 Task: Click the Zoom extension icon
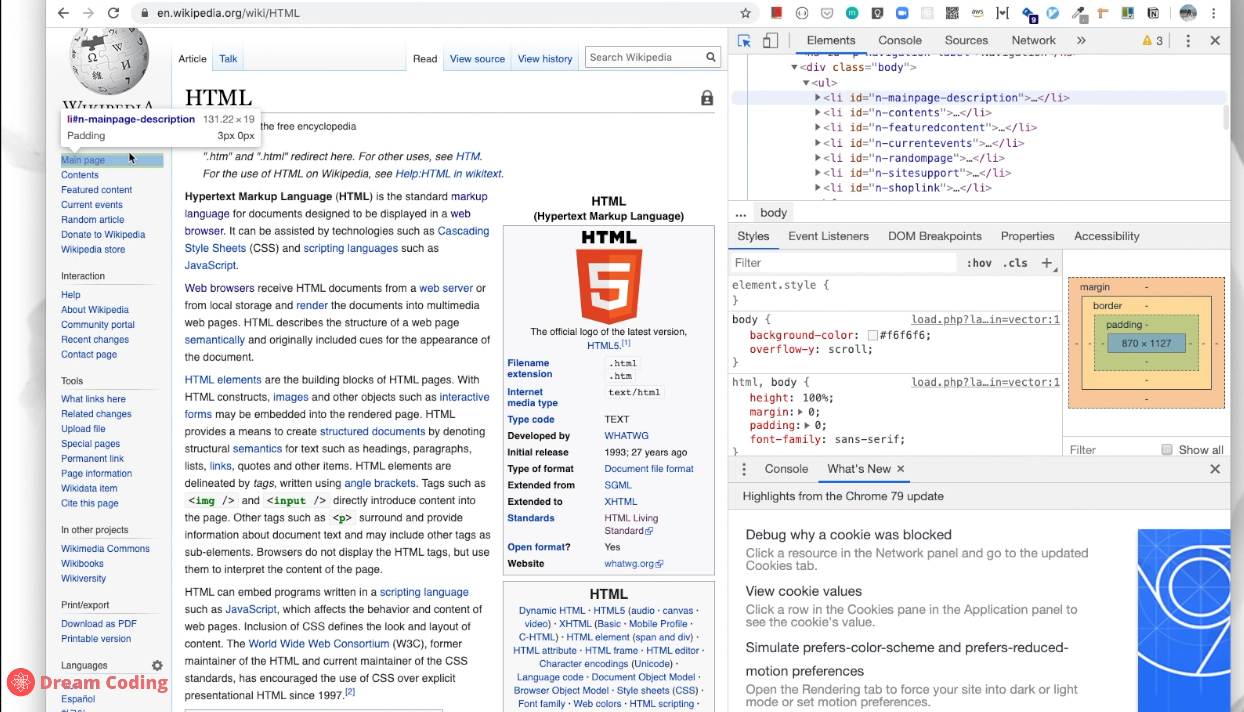(x=902, y=13)
